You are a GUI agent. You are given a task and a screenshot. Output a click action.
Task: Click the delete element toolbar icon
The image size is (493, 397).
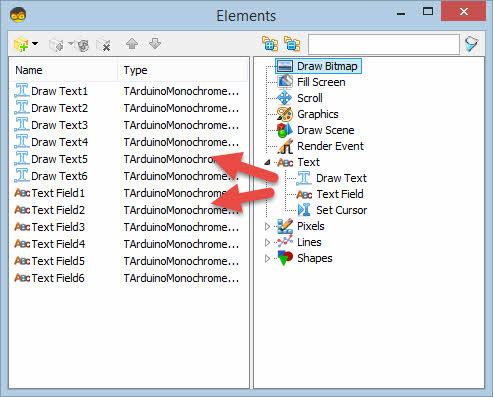104,45
